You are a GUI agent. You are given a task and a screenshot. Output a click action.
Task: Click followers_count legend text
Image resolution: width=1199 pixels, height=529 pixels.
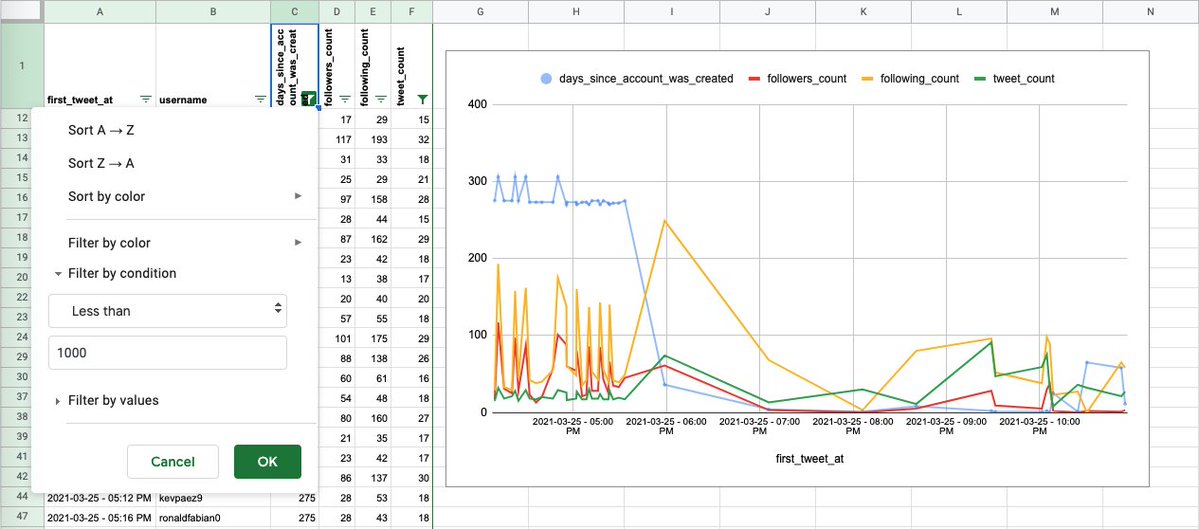coord(808,79)
